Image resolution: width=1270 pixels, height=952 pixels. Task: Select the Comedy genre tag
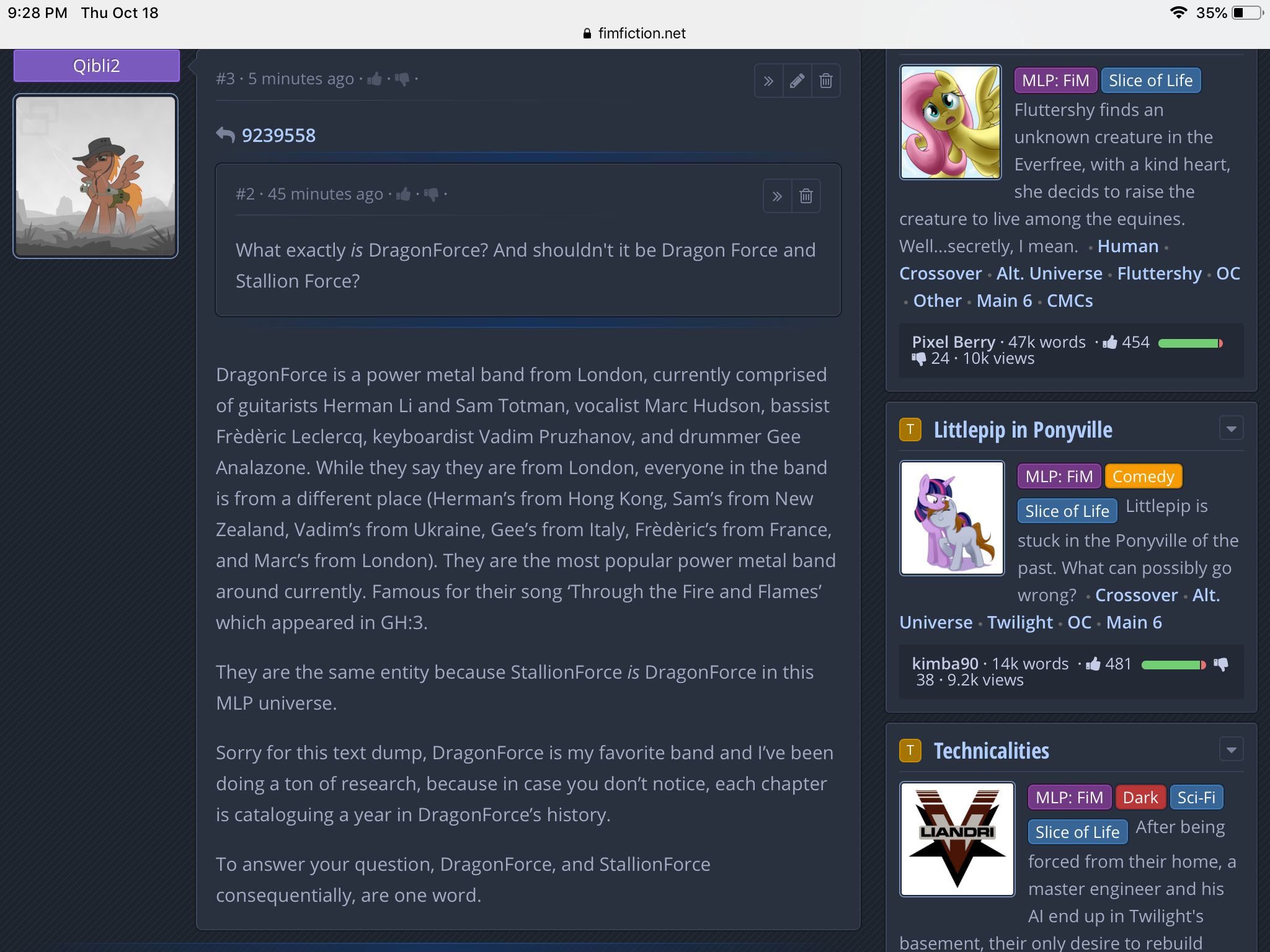(1143, 476)
